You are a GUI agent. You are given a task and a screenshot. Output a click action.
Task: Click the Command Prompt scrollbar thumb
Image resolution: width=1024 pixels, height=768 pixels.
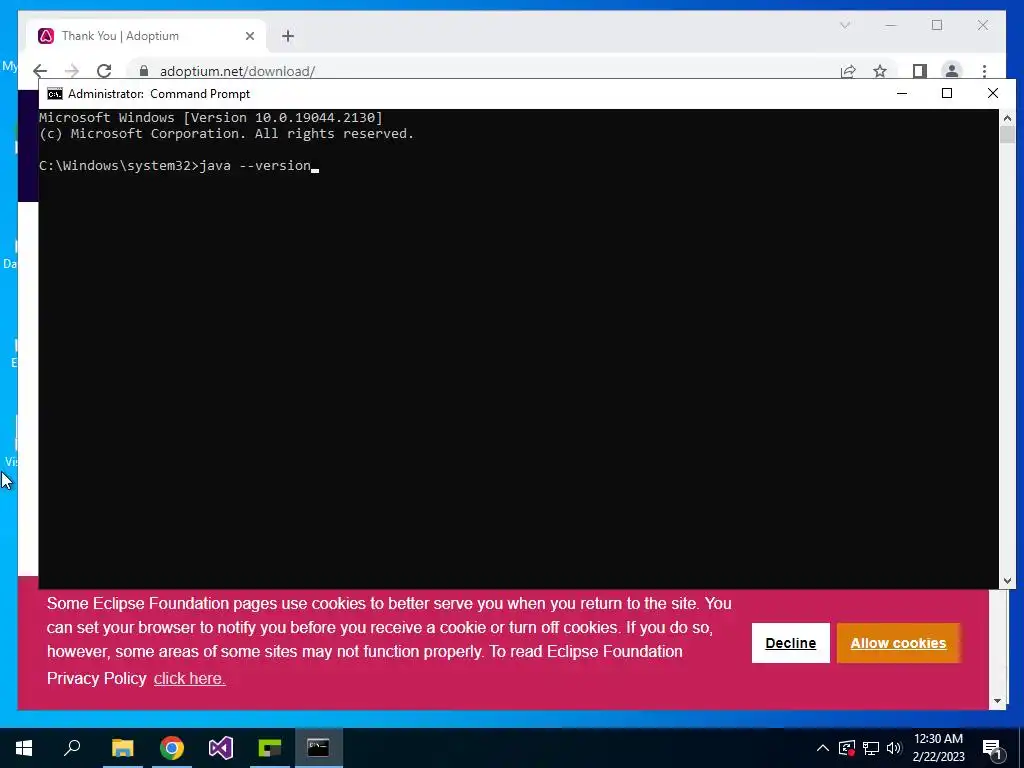click(x=1007, y=135)
